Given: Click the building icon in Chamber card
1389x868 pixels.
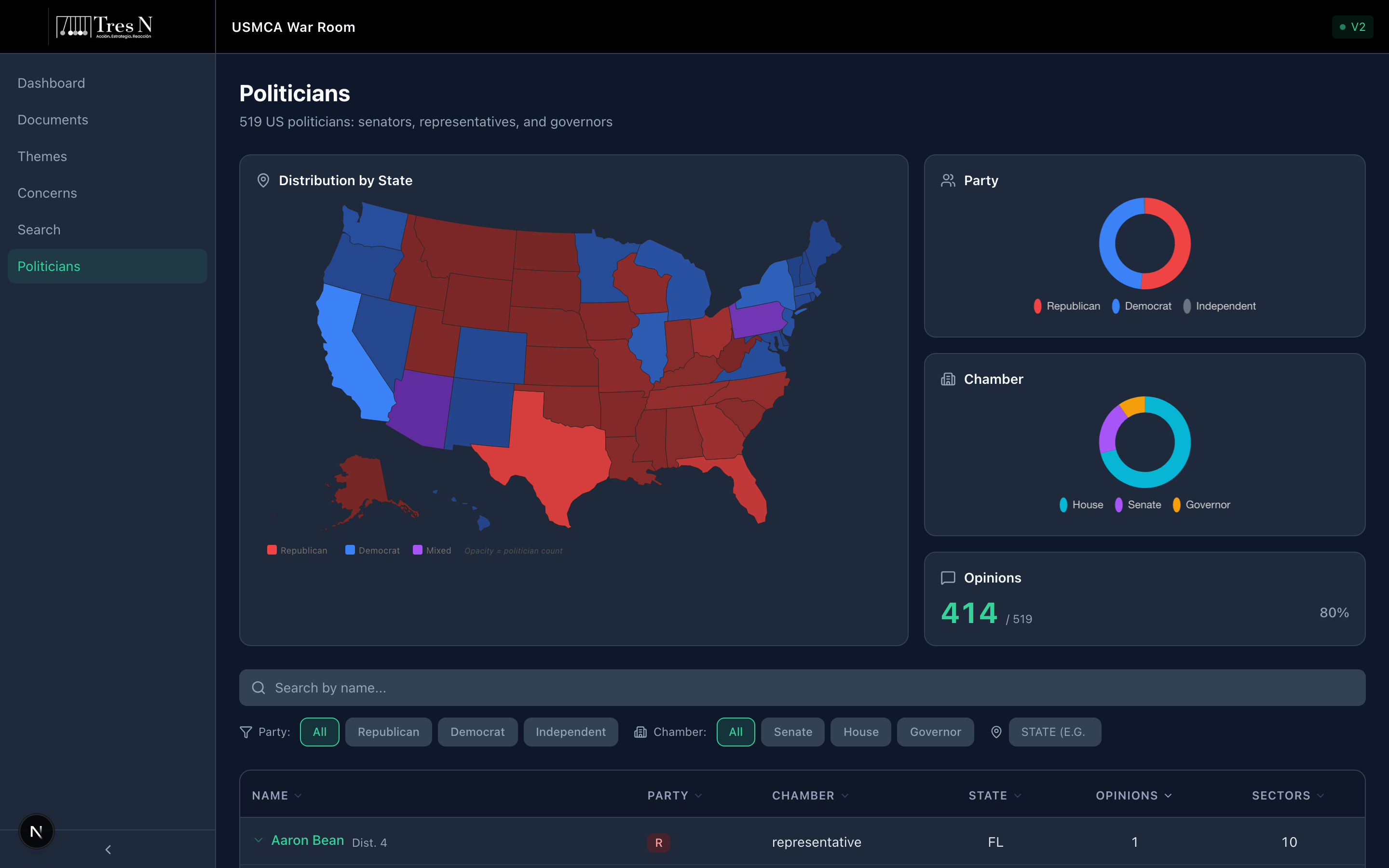Looking at the screenshot, I should pyautogui.click(x=948, y=379).
